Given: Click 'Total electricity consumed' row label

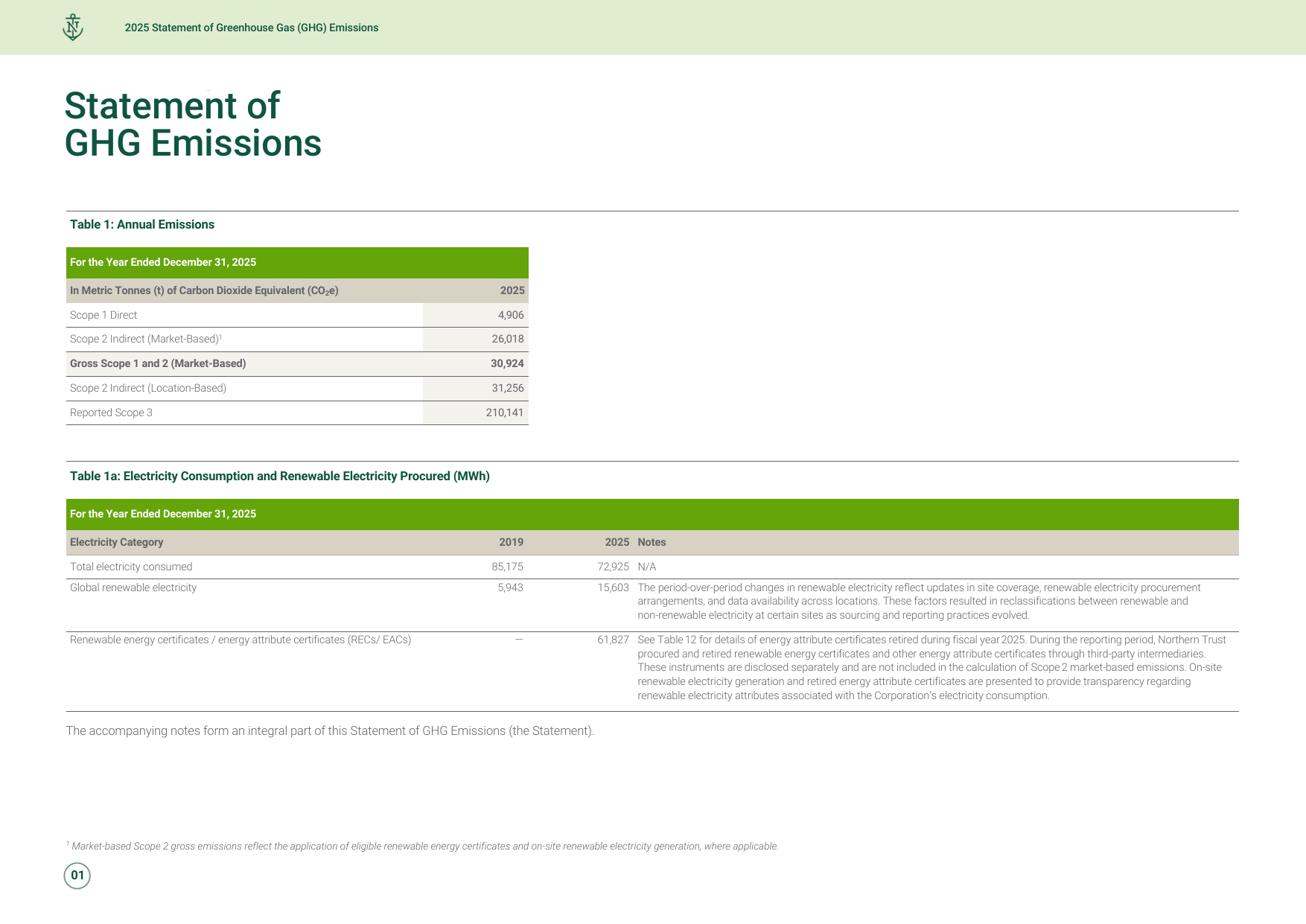Looking at the screenshot, I should tap(131, 567).
